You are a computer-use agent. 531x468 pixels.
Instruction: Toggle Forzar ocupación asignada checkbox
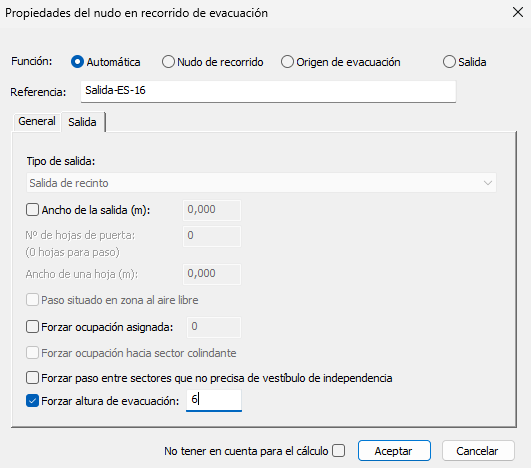click(32, 327)
